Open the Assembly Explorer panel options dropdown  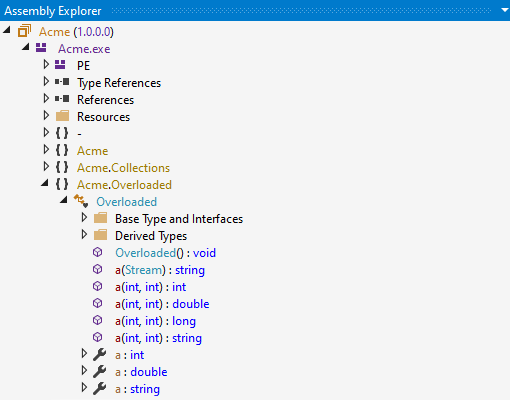tap(504, 10)
